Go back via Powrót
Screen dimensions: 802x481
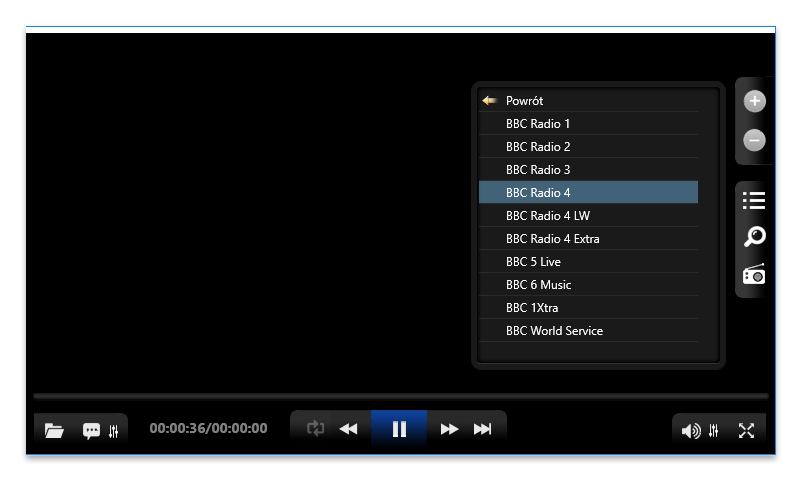point(588,101)
